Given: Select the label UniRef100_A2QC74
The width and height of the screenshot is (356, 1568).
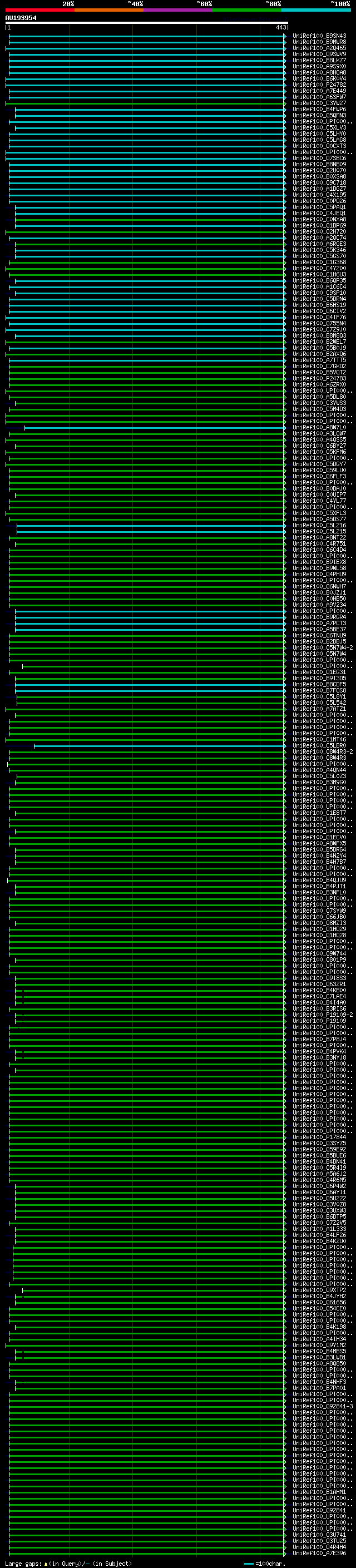Looking at the screenshot, I should (x=319, y=238).
